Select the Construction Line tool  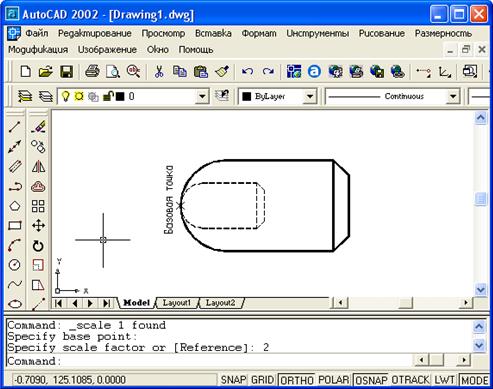(15, 146)
